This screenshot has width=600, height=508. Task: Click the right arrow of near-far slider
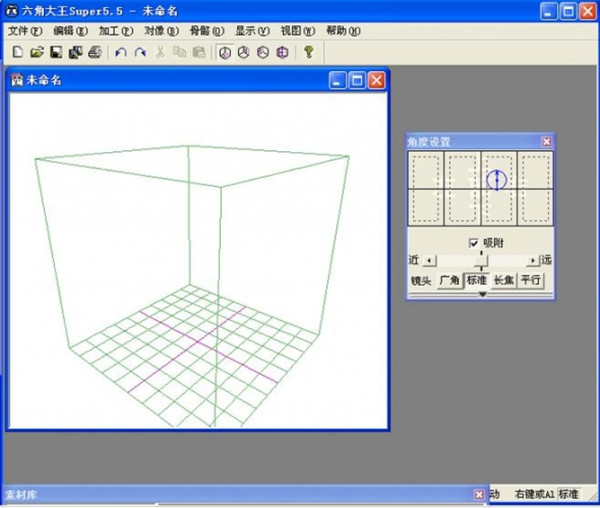click(532, 260)
